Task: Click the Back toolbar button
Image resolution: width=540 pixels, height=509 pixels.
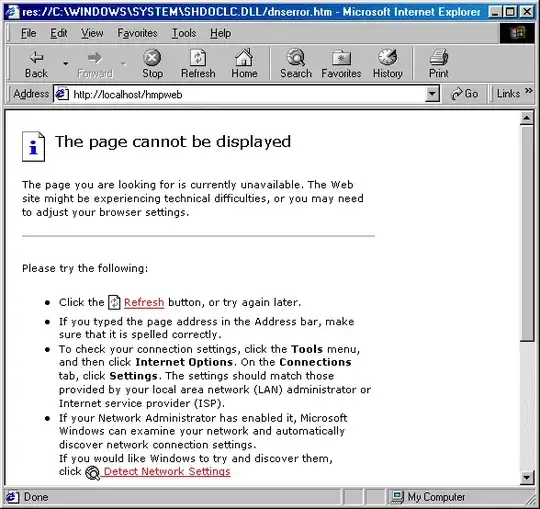Action: [37, 64]
